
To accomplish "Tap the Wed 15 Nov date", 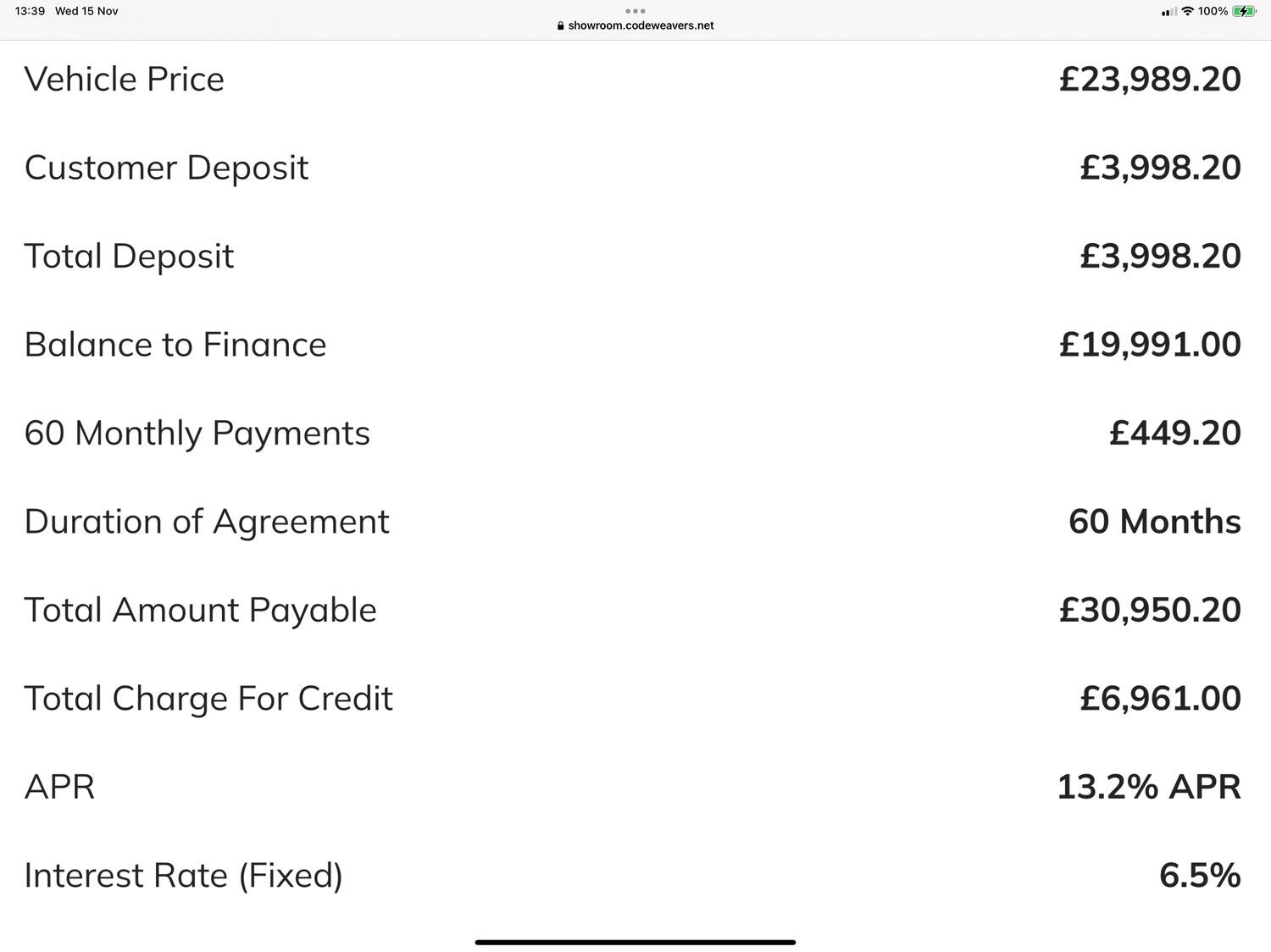I will [86, 11].
